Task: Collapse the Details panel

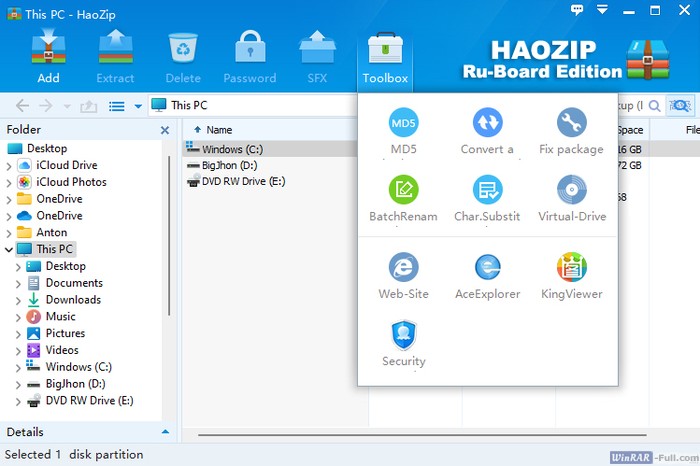Action: [x=165, y=432]
